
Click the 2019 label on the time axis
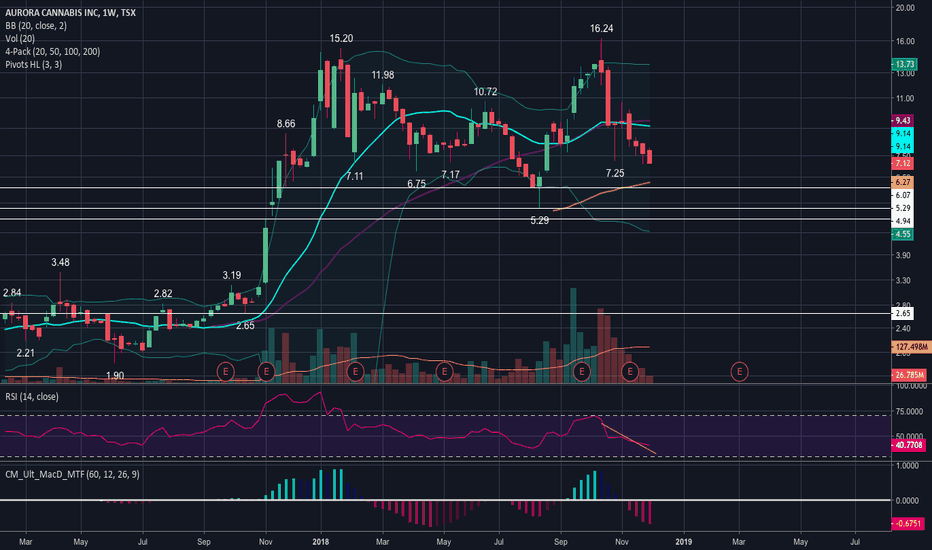pyautogui.click(x=684, y=542)
